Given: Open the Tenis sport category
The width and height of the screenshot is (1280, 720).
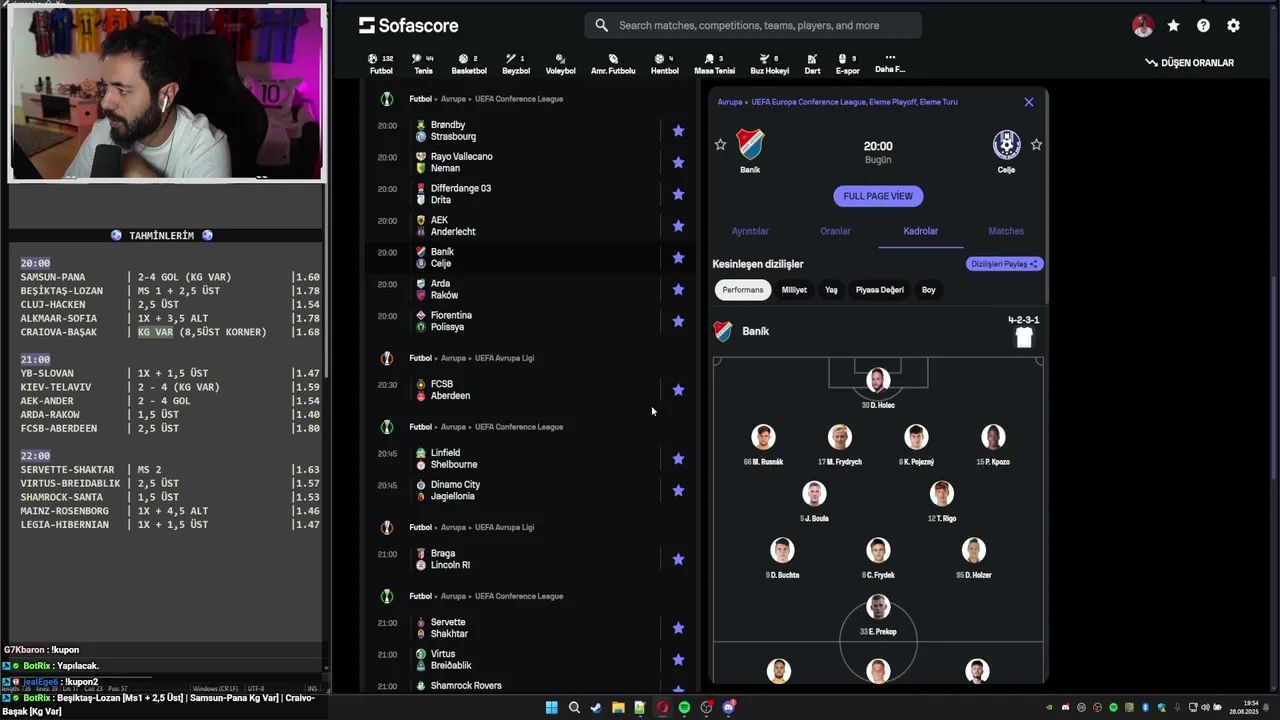Looking at the screenshot, I should 423,64.
